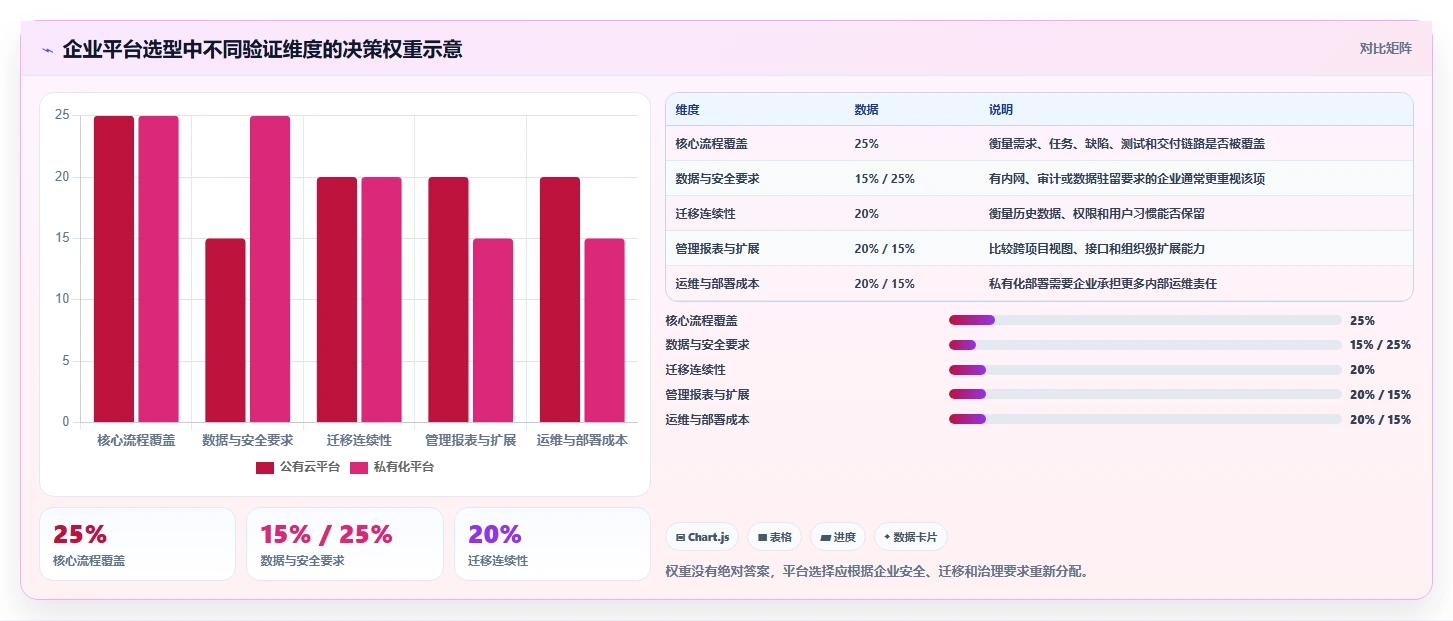Click the footer note starting with 权重没有绝对答案
1453x621 pixels.
pos(879,572)
